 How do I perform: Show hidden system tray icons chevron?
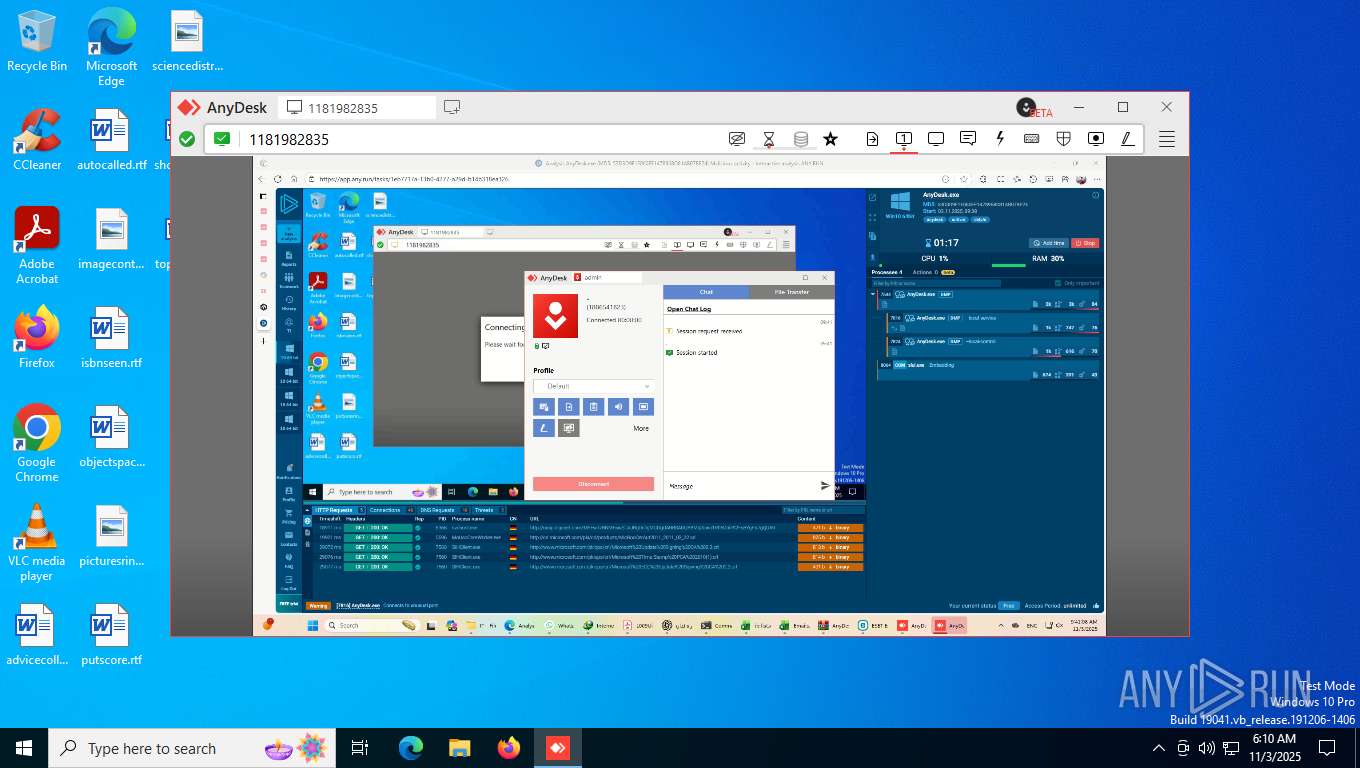coord(1159,748)
